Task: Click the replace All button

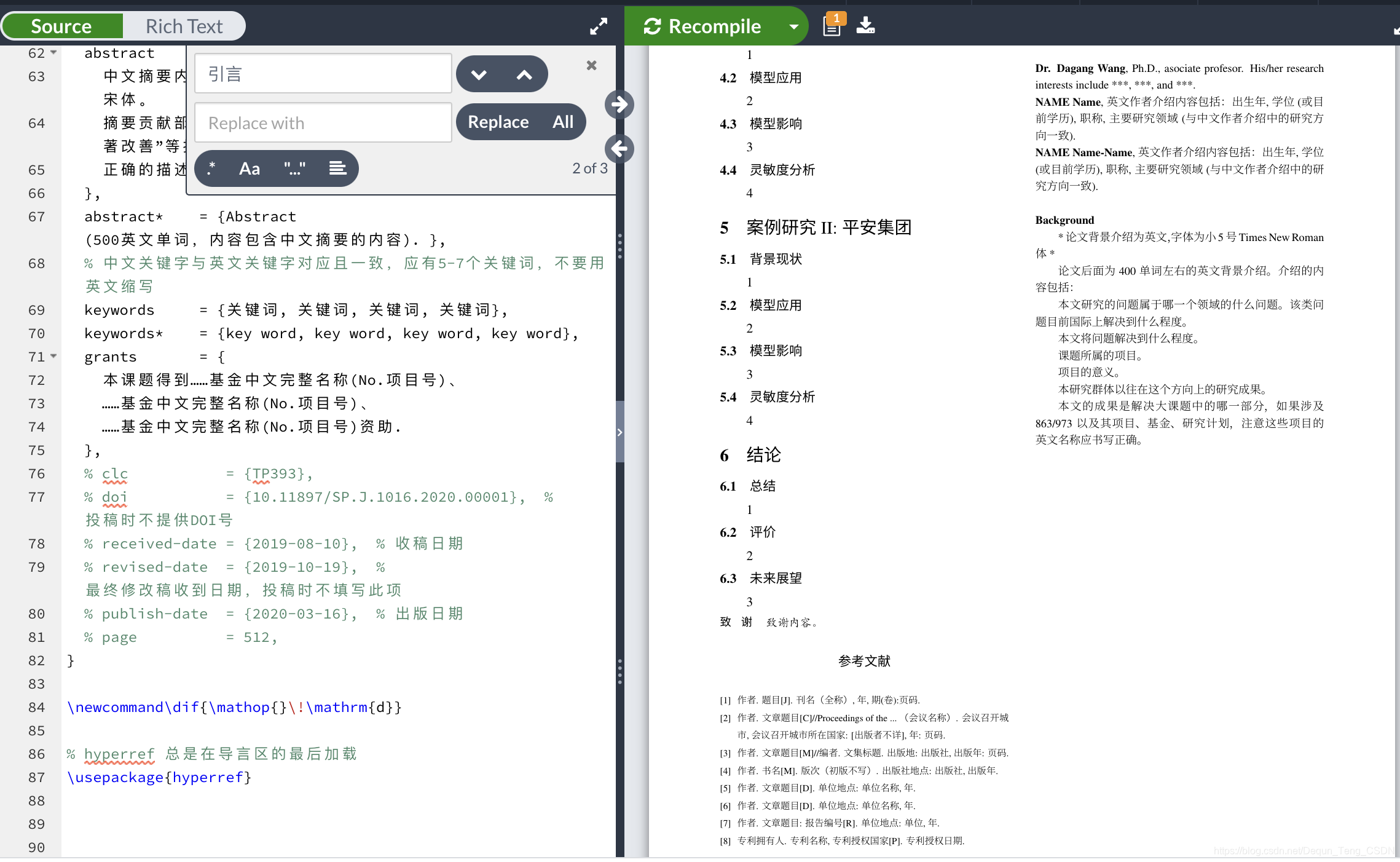Action: [563, 122]
